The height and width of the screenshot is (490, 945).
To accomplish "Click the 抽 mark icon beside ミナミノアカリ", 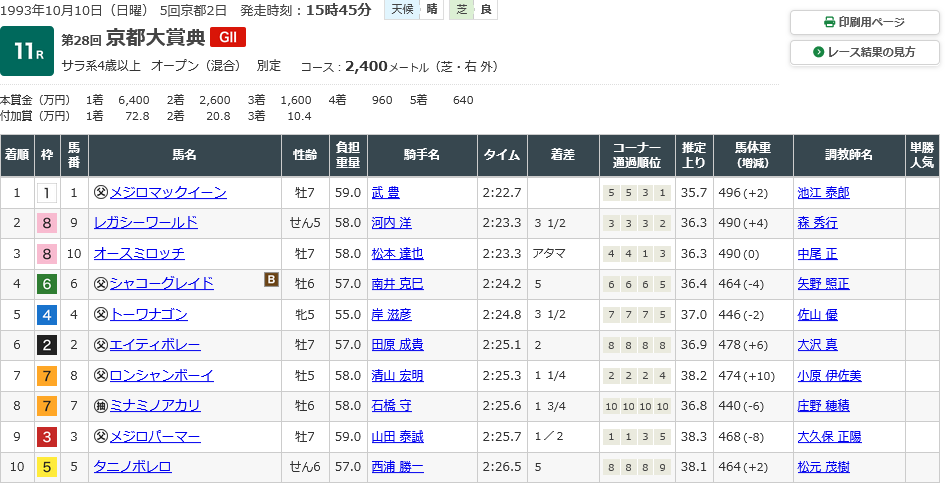I will click(101, 406).
